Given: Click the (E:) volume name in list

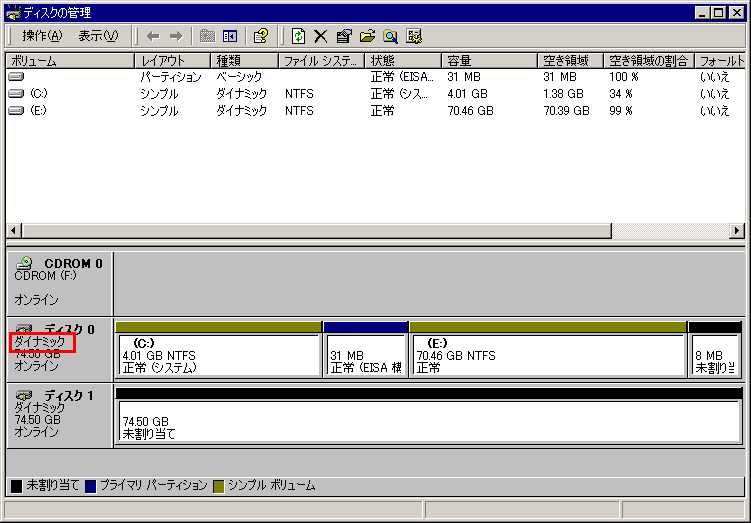Looking at the screenshot, I should point(38,111).
